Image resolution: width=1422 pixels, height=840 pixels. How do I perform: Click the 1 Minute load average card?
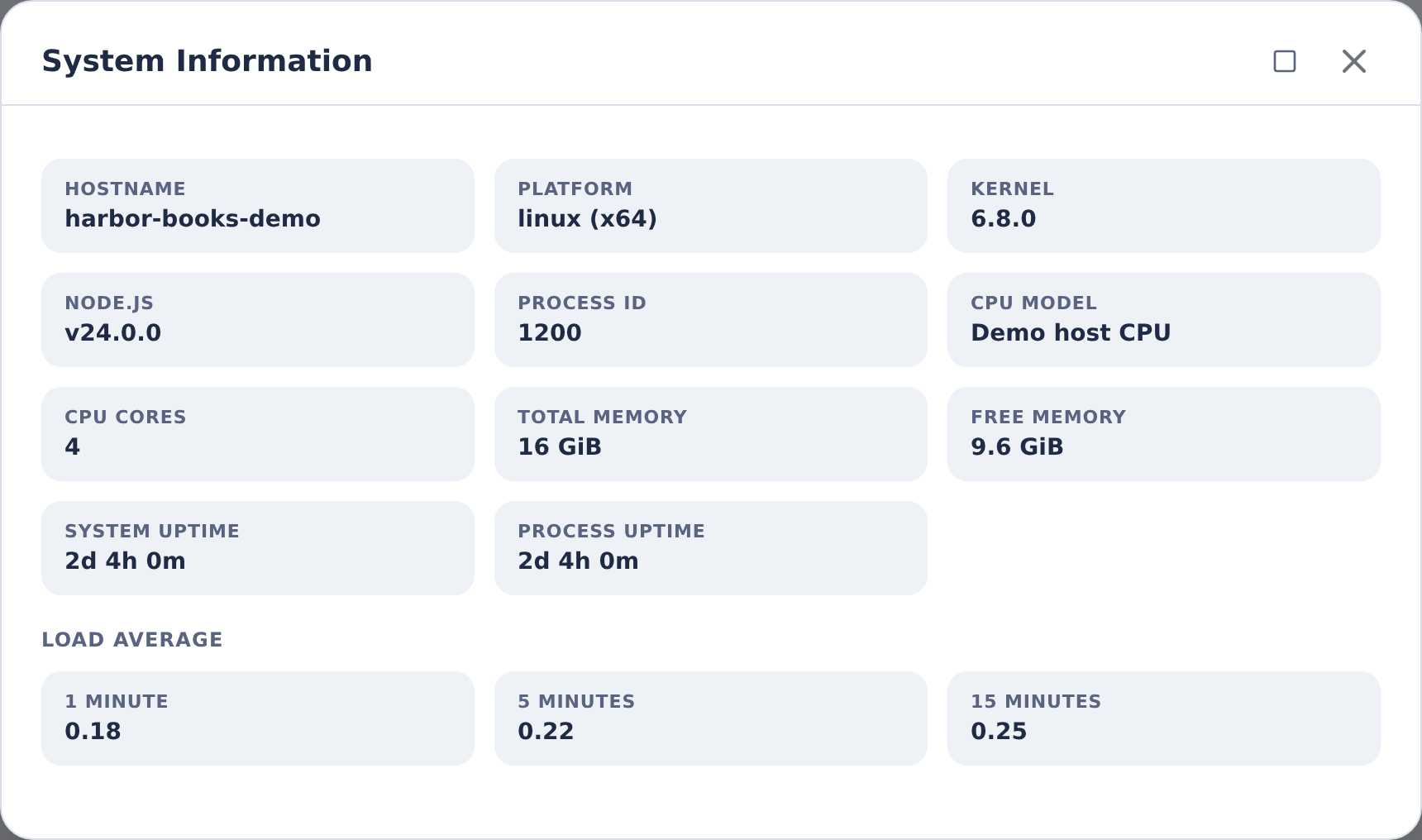258,718
